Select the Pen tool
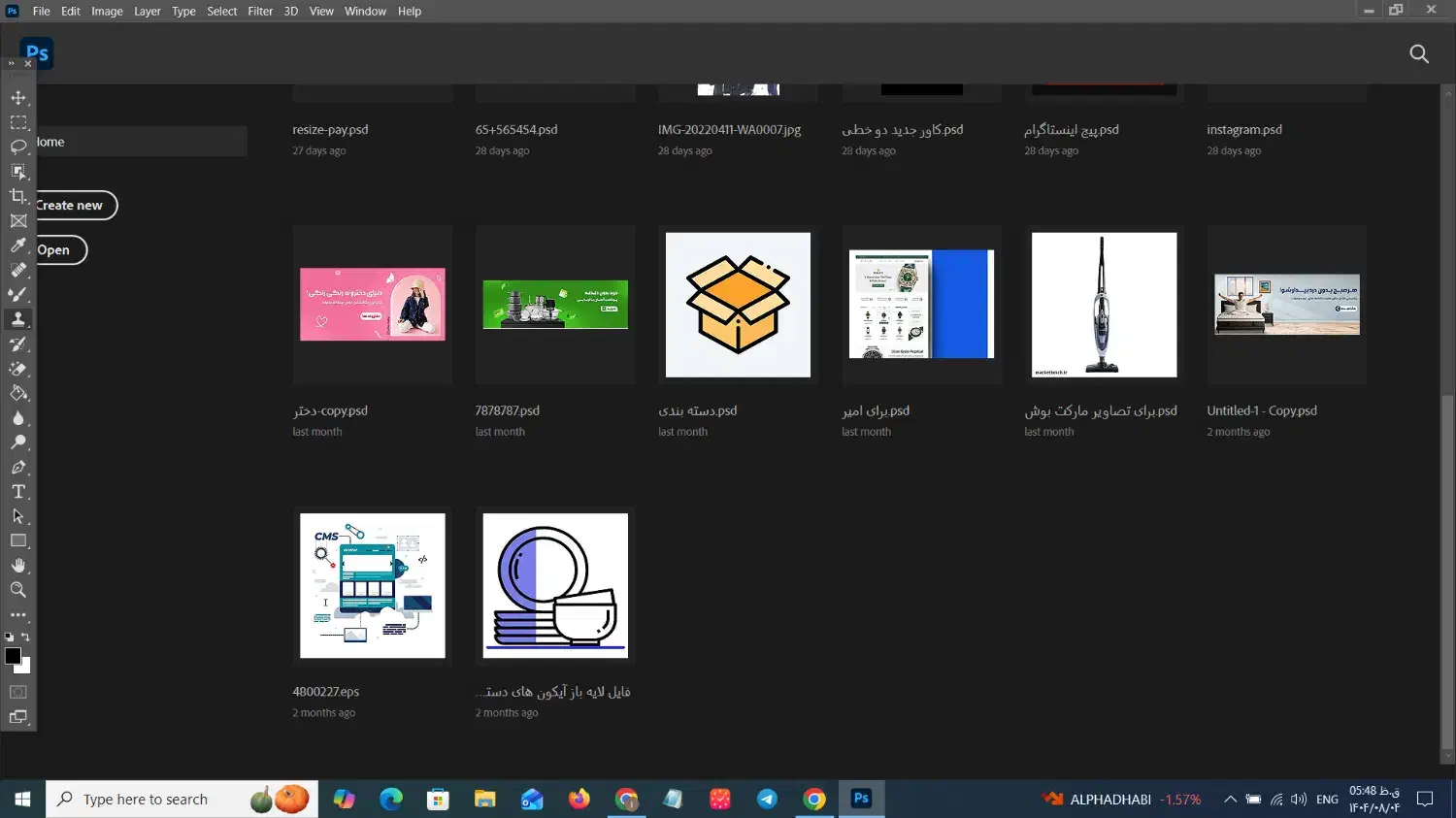Screen dimensions: 1456x818 click(18, 468)
